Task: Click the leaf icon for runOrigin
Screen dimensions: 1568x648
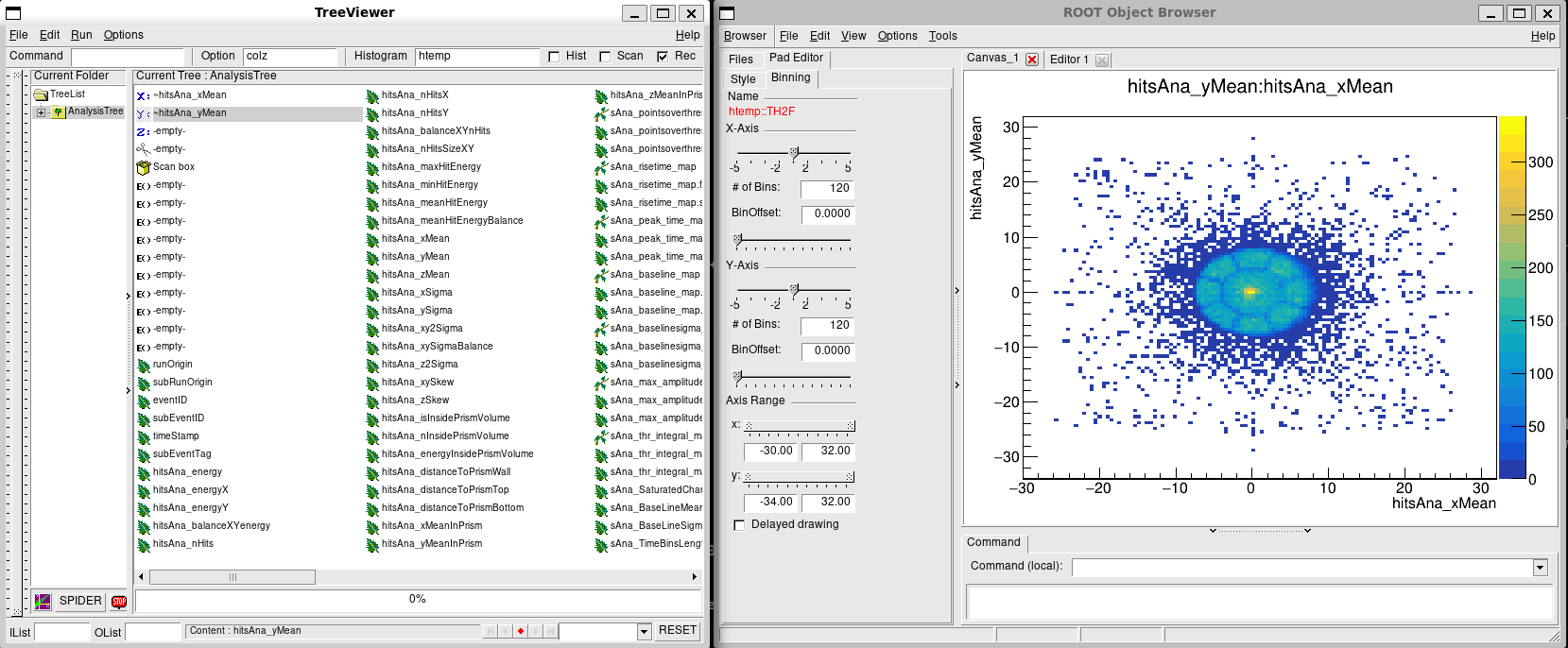Action: pos(144,365)
